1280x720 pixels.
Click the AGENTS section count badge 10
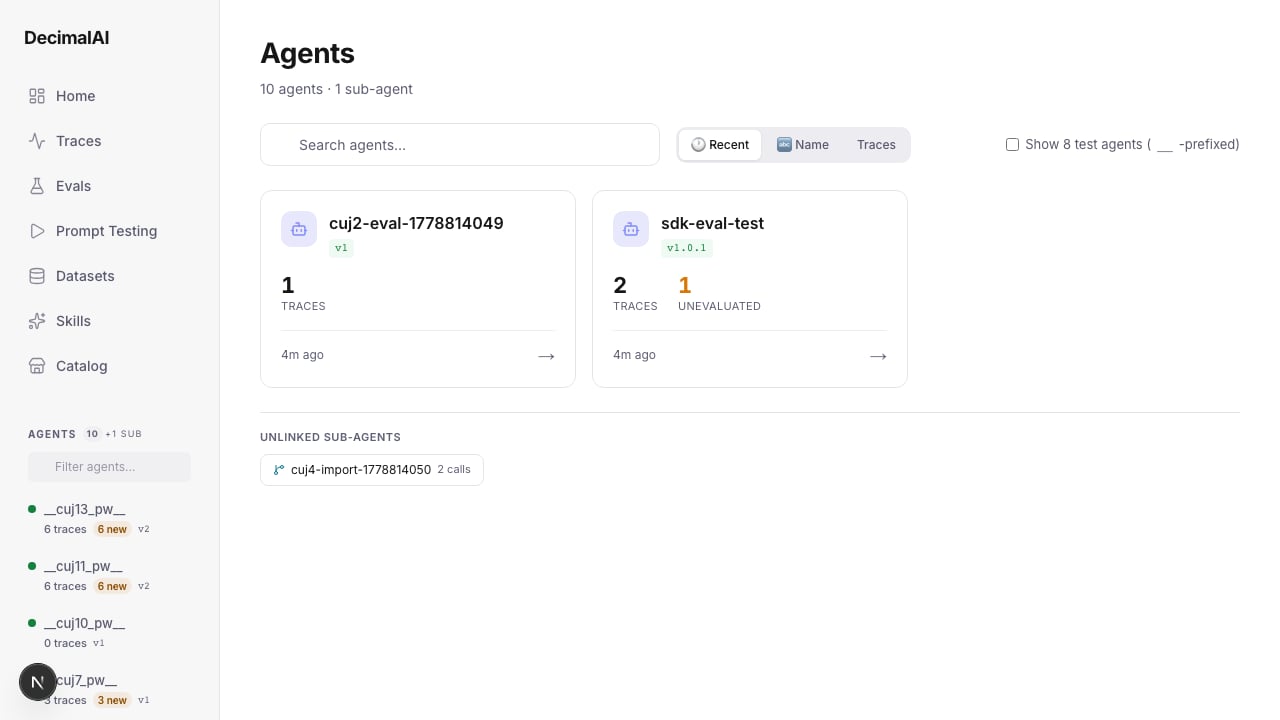92,434
